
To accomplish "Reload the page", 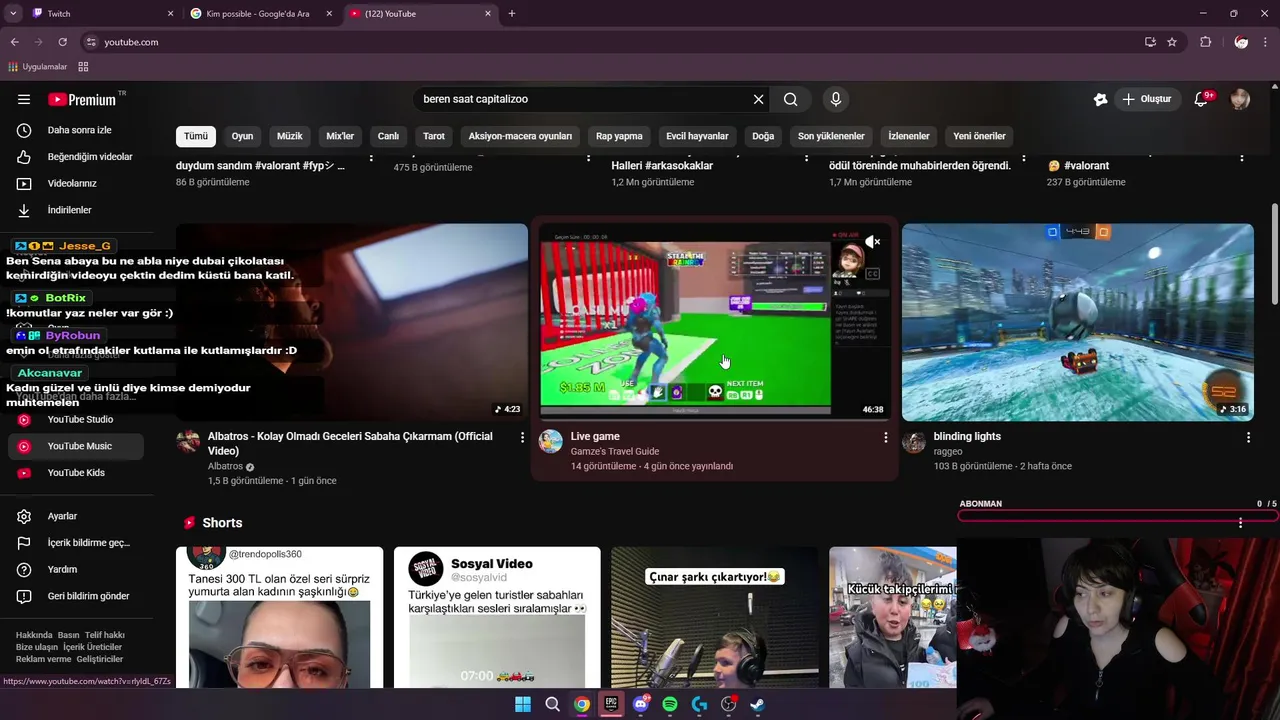I will pos(62,42).
